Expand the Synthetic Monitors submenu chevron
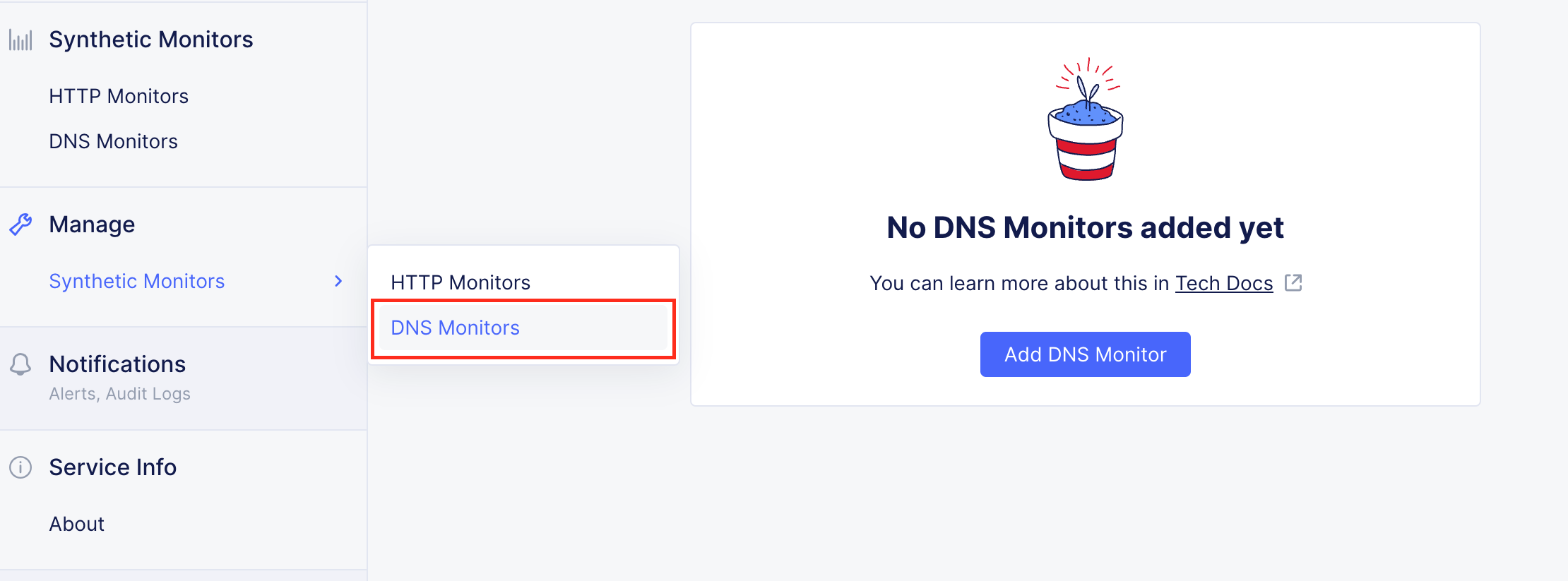Viewport: 1568px width, 581px height. click(338, 281)
